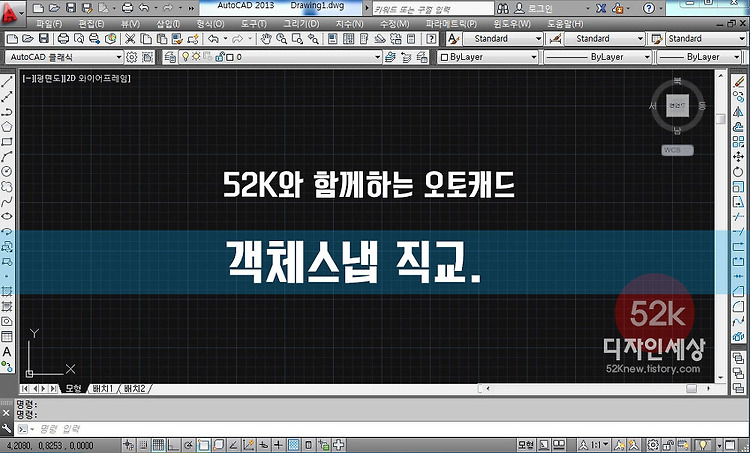The height and width of the screenshot is (453, 750).
Task: Select the Mirror tool
Action: pos(739,112)
